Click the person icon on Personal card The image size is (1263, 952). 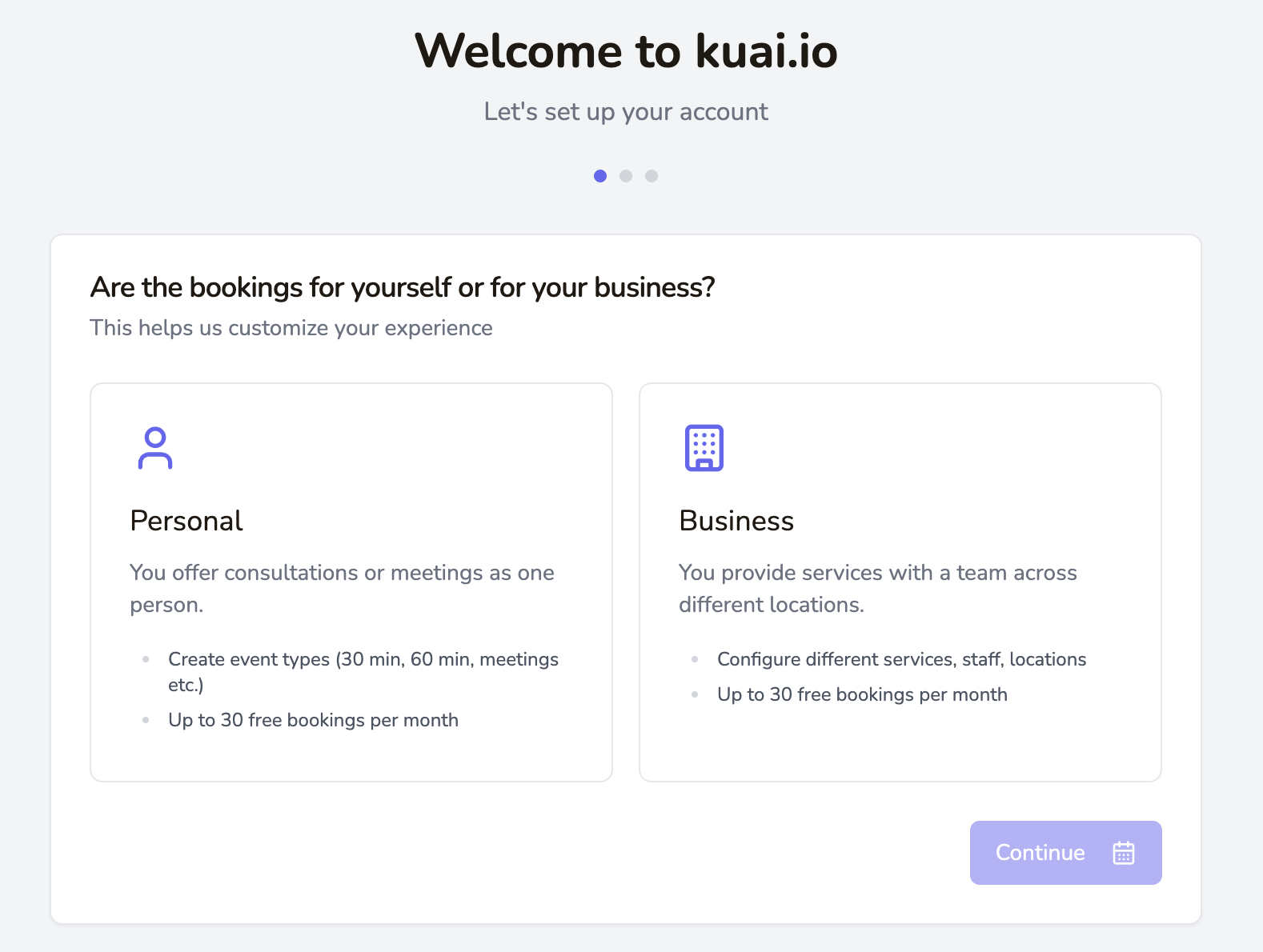click(154, 448)
